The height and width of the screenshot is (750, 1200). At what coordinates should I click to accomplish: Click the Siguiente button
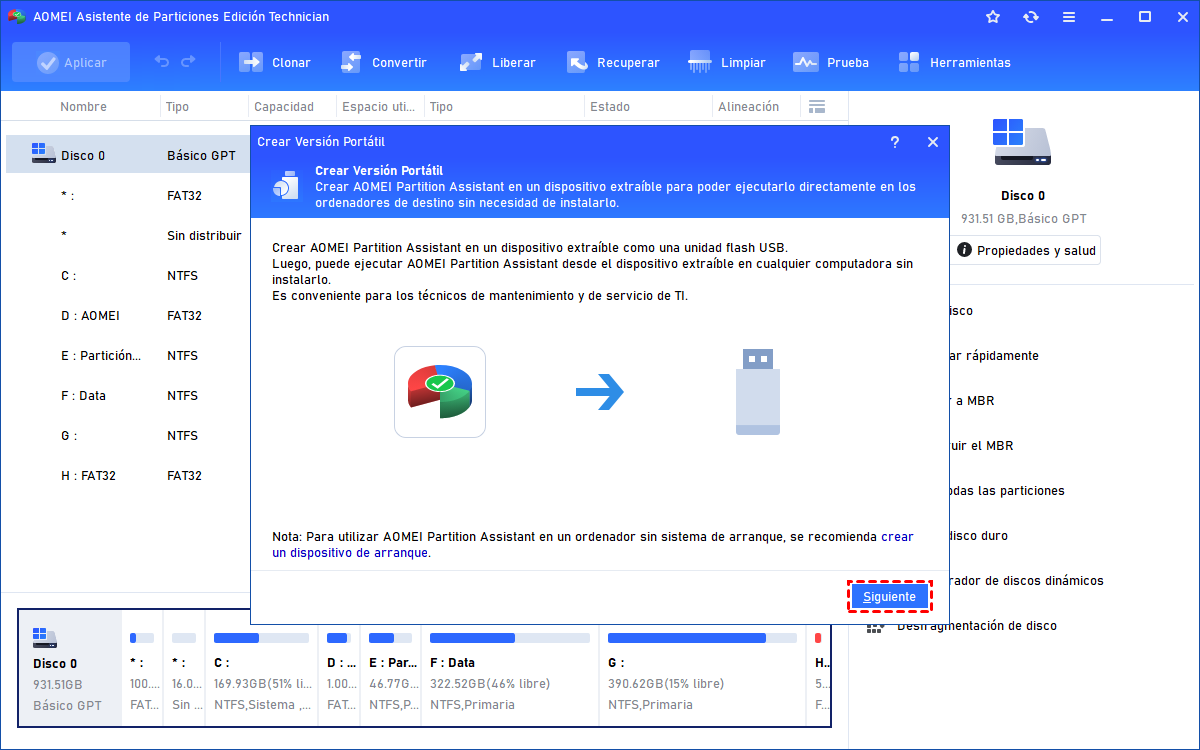click(x=890, y=596)
